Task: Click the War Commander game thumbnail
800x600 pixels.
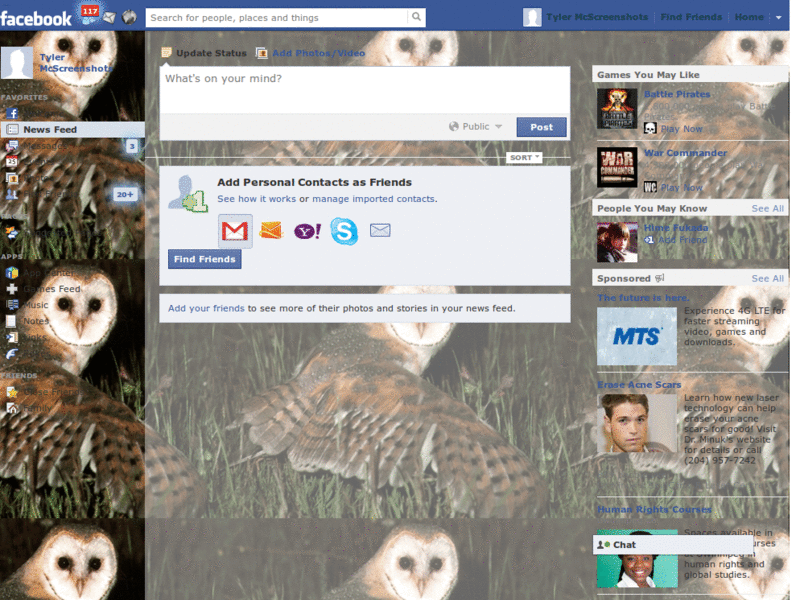Action: [x=617, y=167]
